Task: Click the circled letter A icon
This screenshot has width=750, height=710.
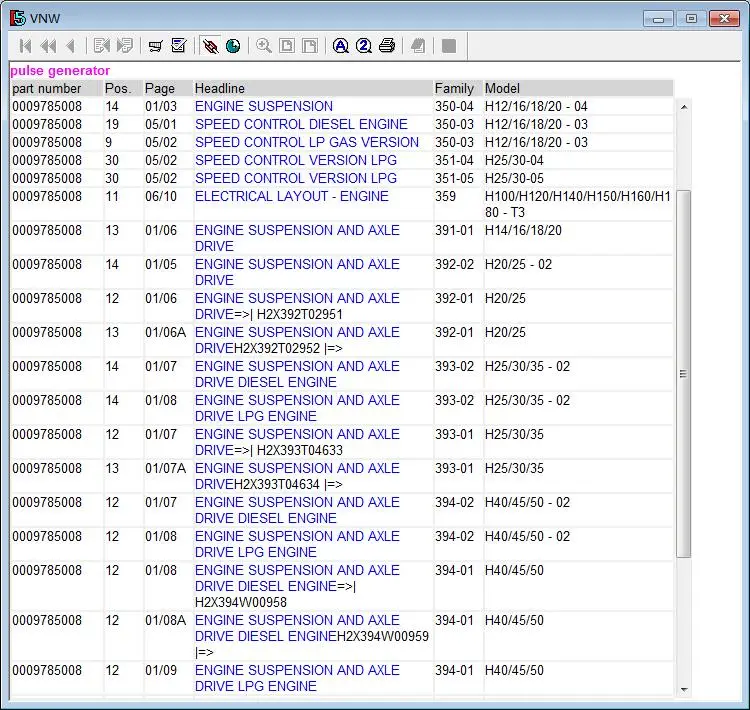Action: tap(340, 46)
